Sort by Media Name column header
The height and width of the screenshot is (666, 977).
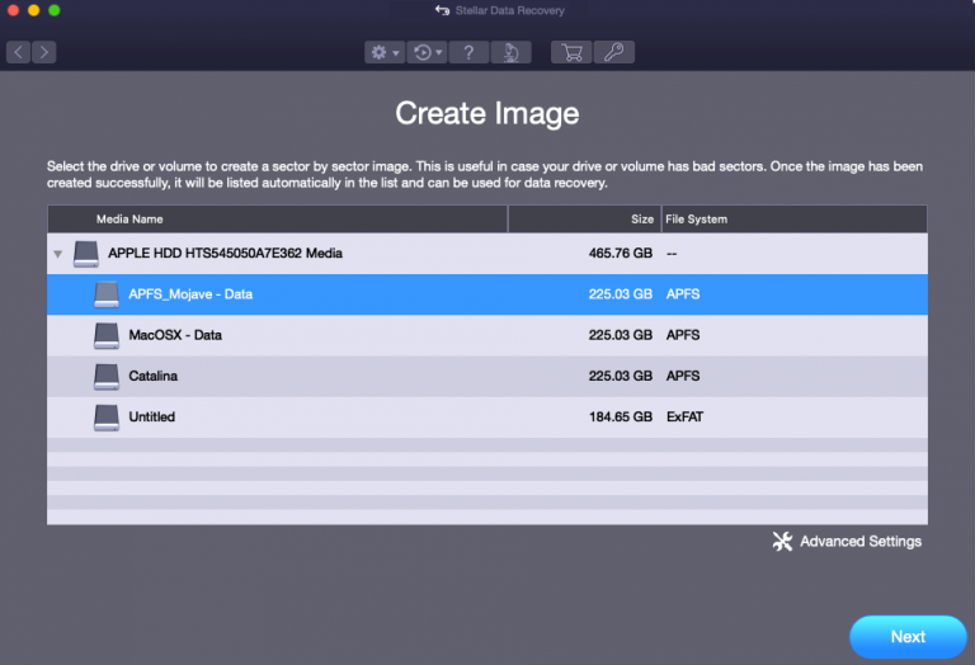click(130, 219)
